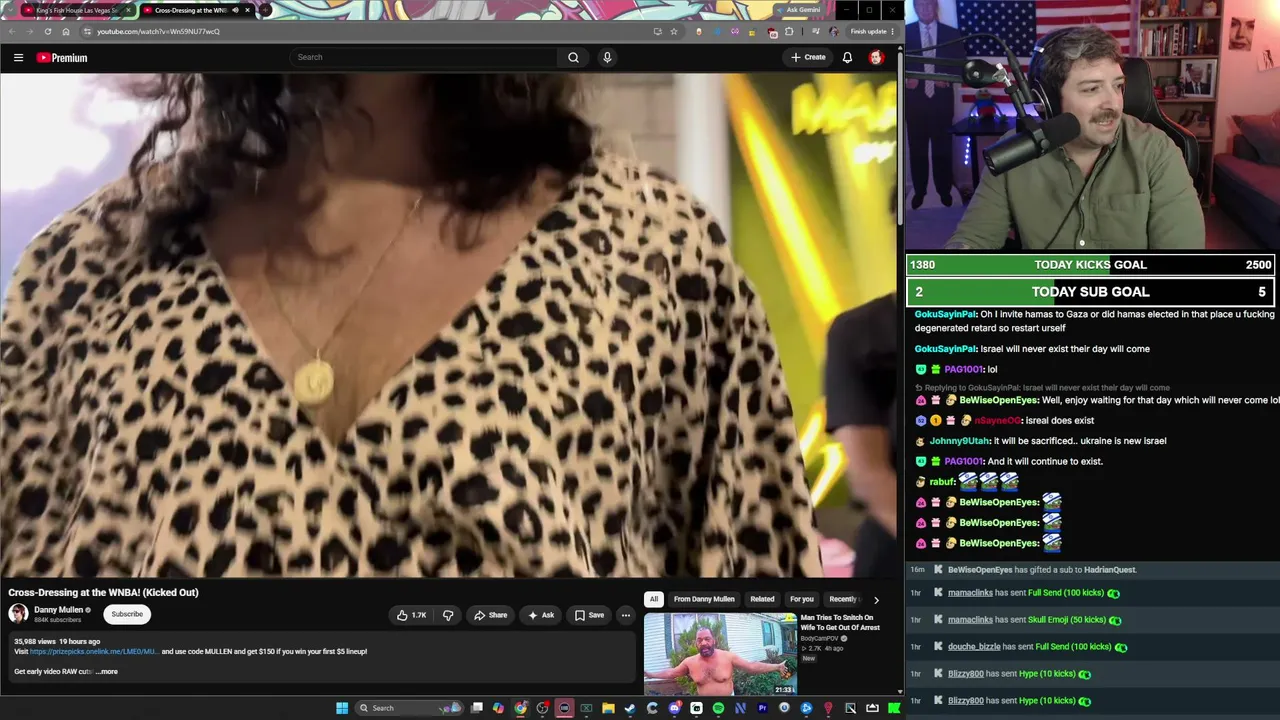Image resolution: width=1280 pixels, height=720 pixels.
Task: Click the TODAY SUB GOAL progress bar
Action: pyautogui.click(x=1091, y=292)
